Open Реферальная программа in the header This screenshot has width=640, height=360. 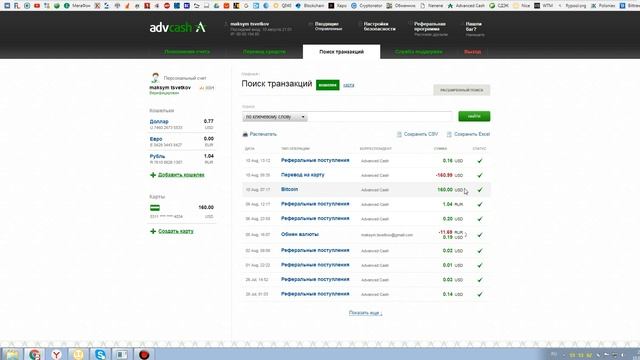tap(430, 27)
